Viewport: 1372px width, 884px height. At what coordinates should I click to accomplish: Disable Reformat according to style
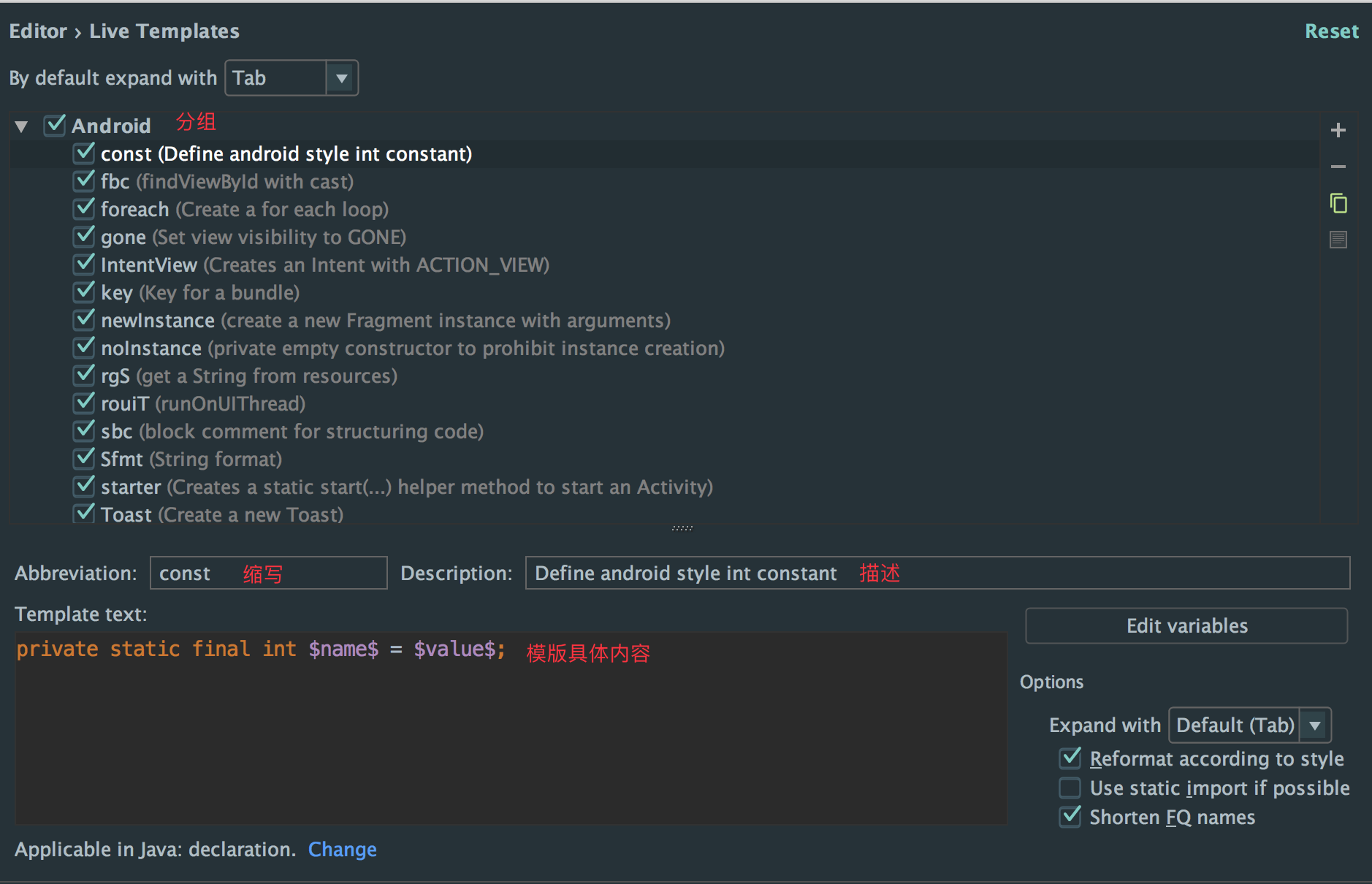1070,758
